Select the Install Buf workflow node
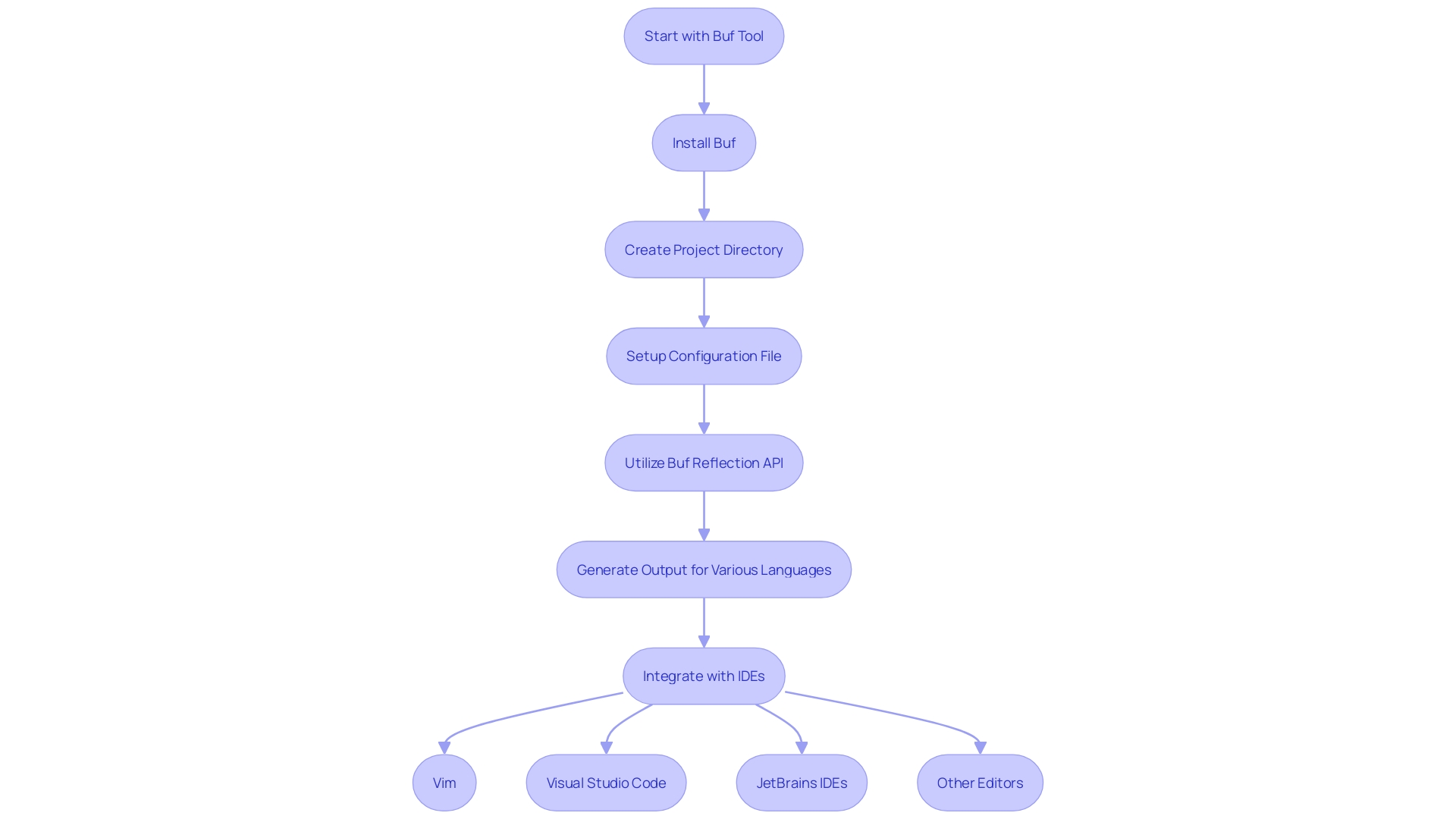The width and height of the screenshot is (1456, 819). pyautogui.click(x=704, y=143)
